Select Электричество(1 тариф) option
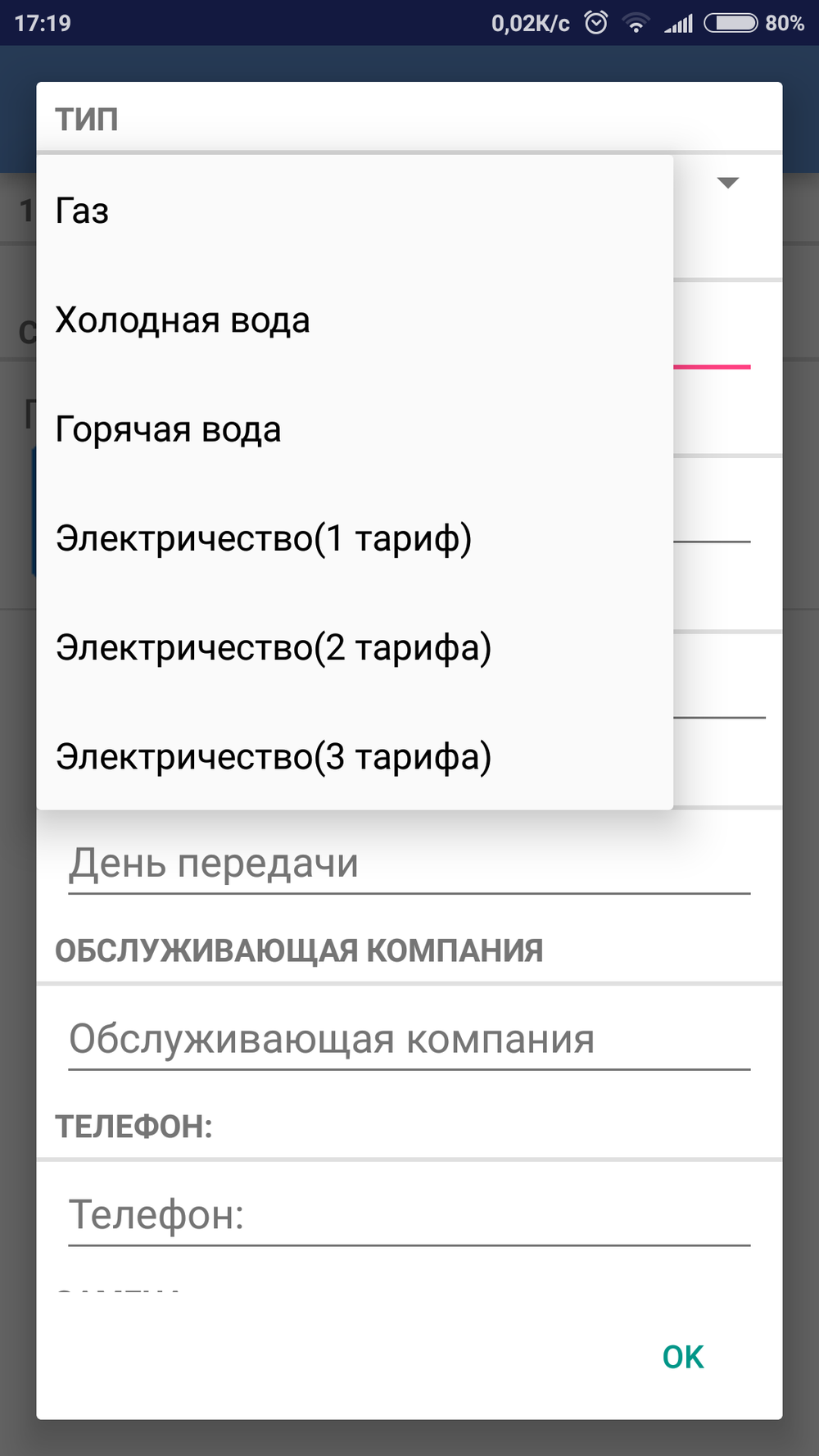819x1456 pixels. (x=264, y=538)
